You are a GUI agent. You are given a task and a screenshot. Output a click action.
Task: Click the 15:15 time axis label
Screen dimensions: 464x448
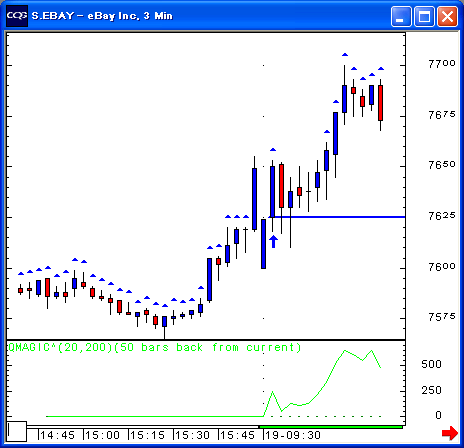(147, 435)
